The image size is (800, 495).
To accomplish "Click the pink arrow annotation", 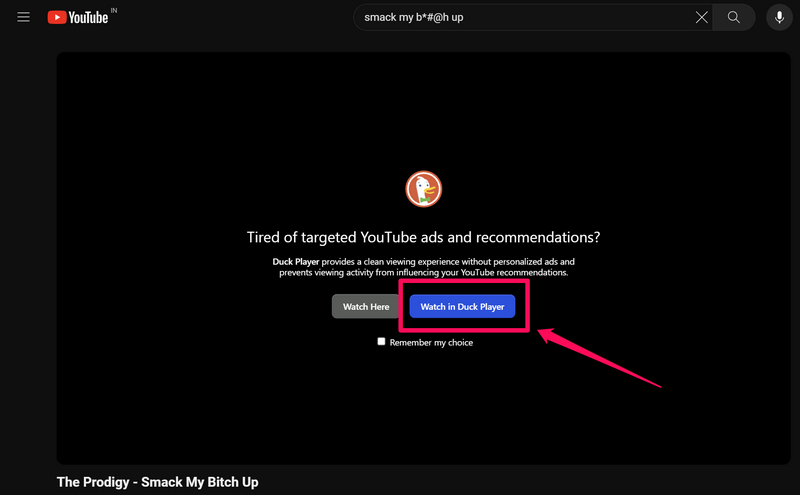I will [600, 357].
